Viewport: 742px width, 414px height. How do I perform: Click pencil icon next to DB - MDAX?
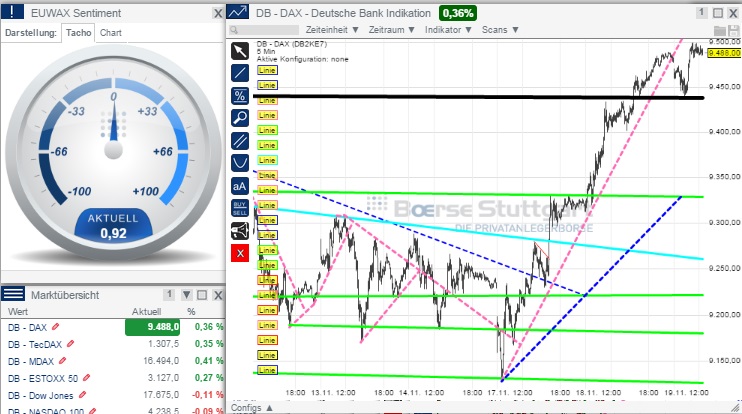coord(62,361)
